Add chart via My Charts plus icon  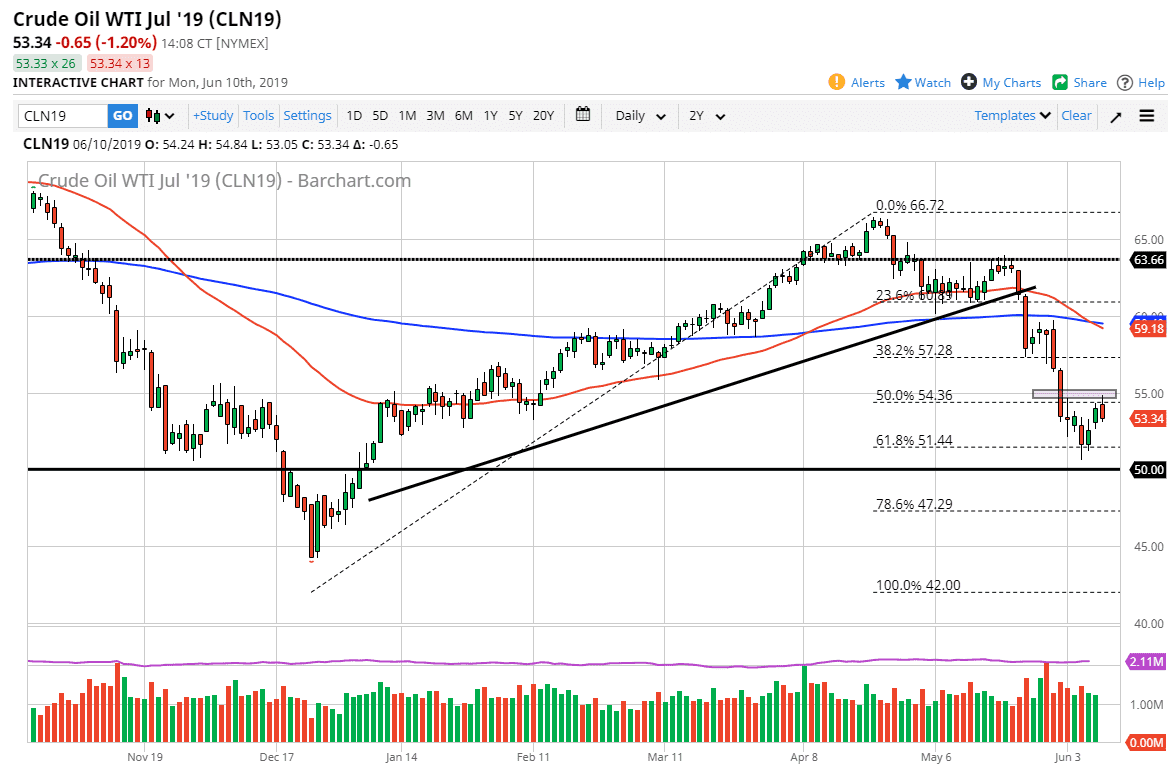point(969,82)
